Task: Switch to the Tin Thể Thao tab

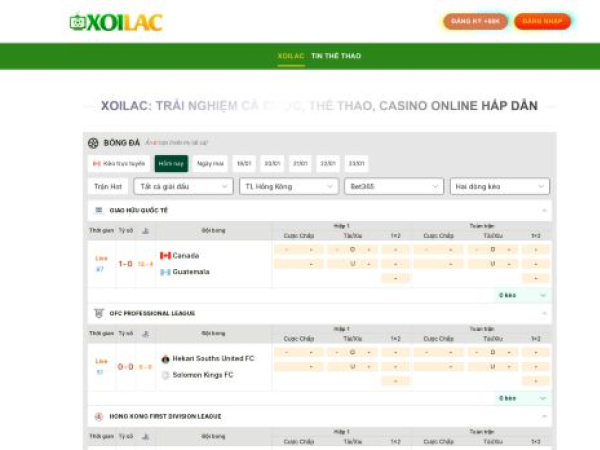Action: 336,56
